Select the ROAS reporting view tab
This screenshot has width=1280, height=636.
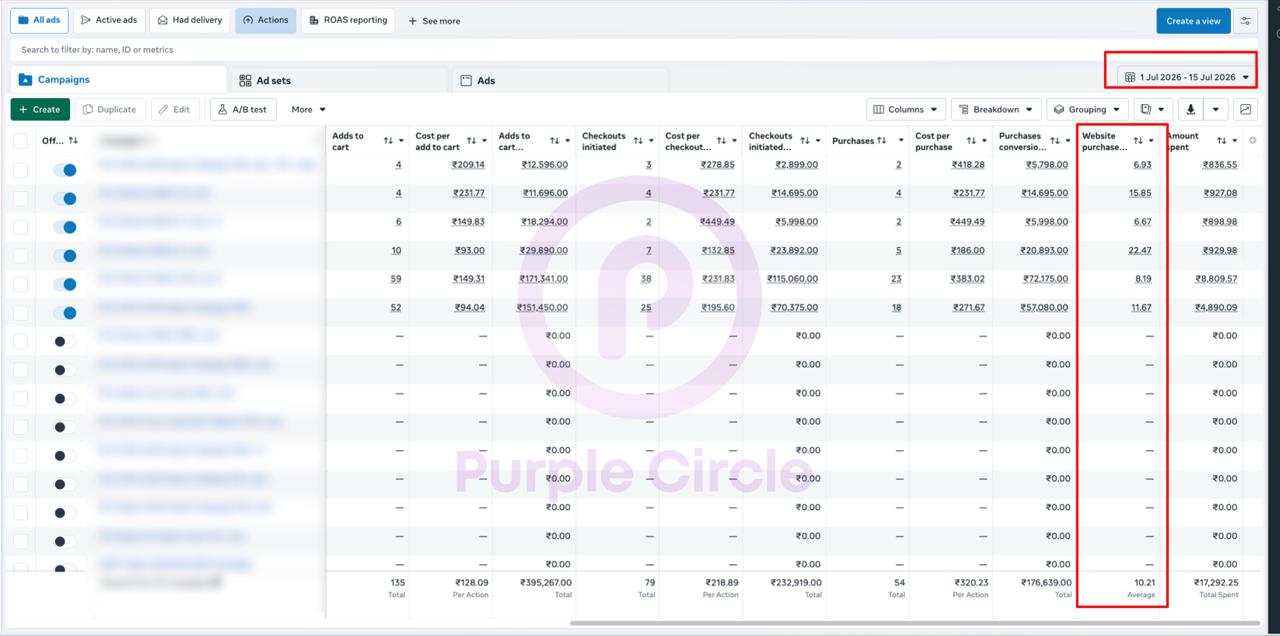tap(348, 20)
